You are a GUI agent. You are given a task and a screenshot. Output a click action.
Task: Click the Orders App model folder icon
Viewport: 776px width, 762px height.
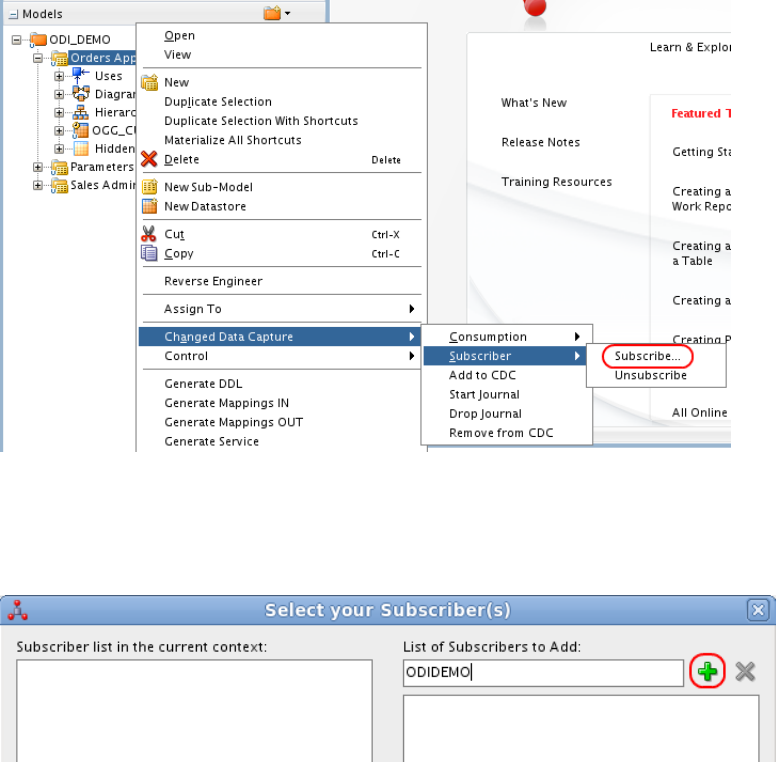coord(59,58)
